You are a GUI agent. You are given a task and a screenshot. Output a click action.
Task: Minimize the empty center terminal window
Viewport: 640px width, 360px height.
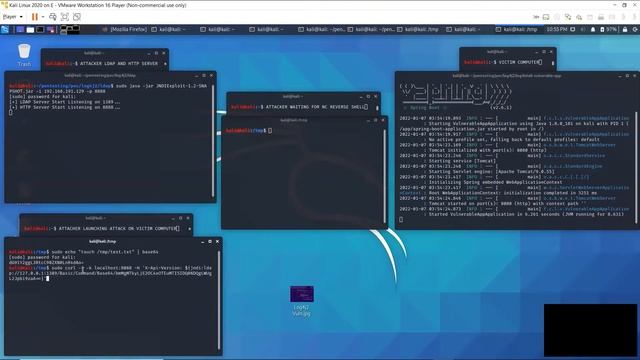click(368, 120)
